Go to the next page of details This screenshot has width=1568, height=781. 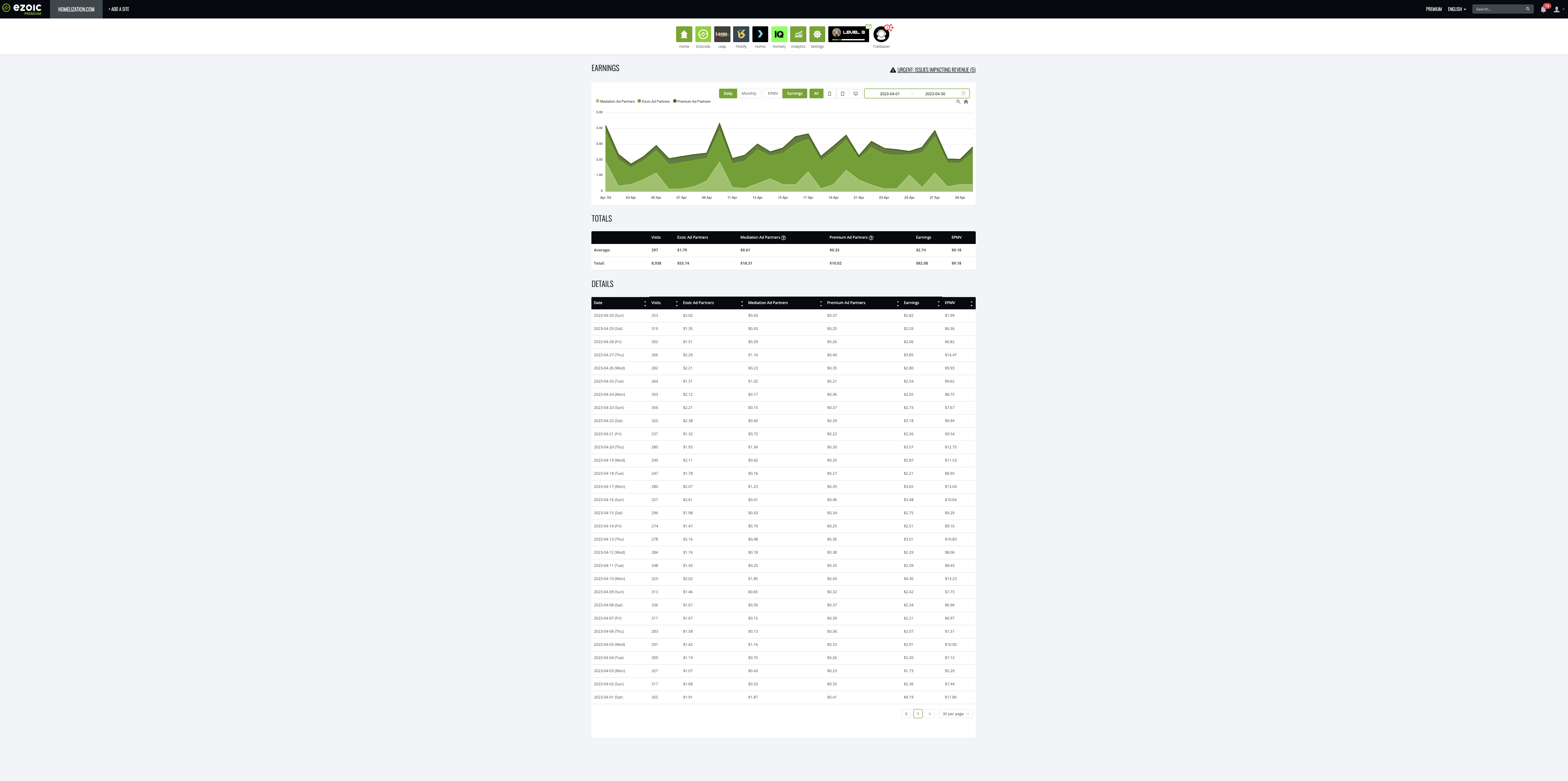coord(929,713)
